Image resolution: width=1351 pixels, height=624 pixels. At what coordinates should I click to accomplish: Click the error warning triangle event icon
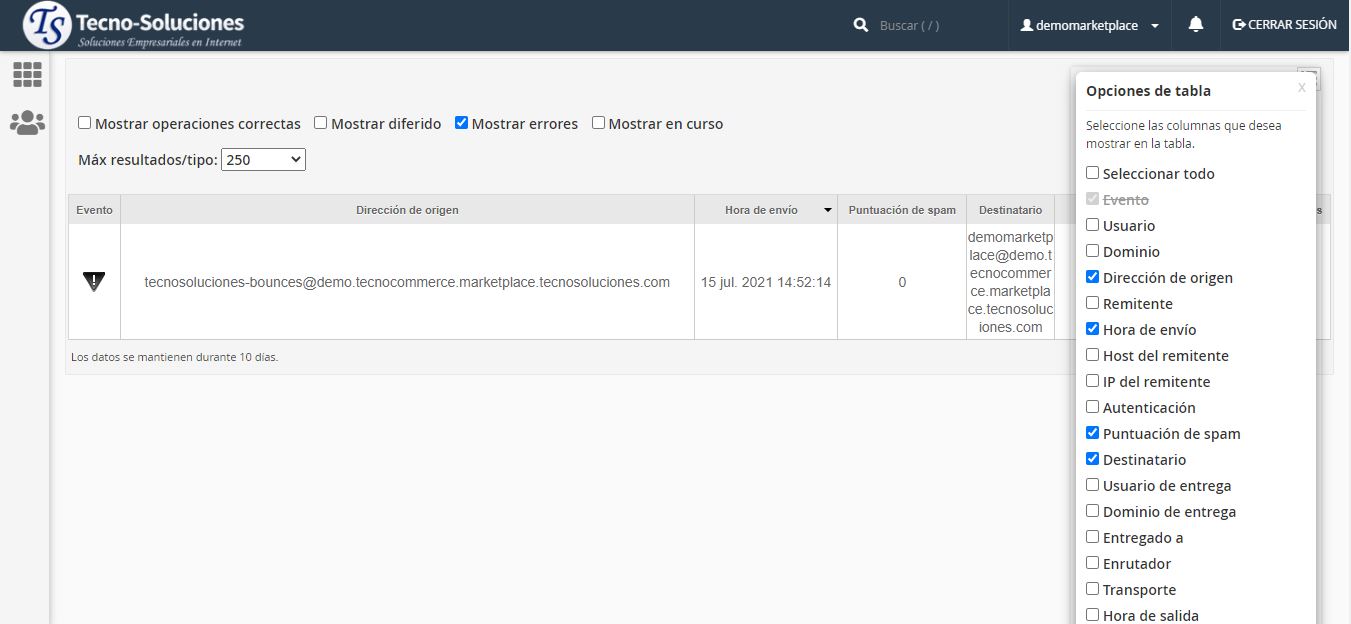click(94, 282)
